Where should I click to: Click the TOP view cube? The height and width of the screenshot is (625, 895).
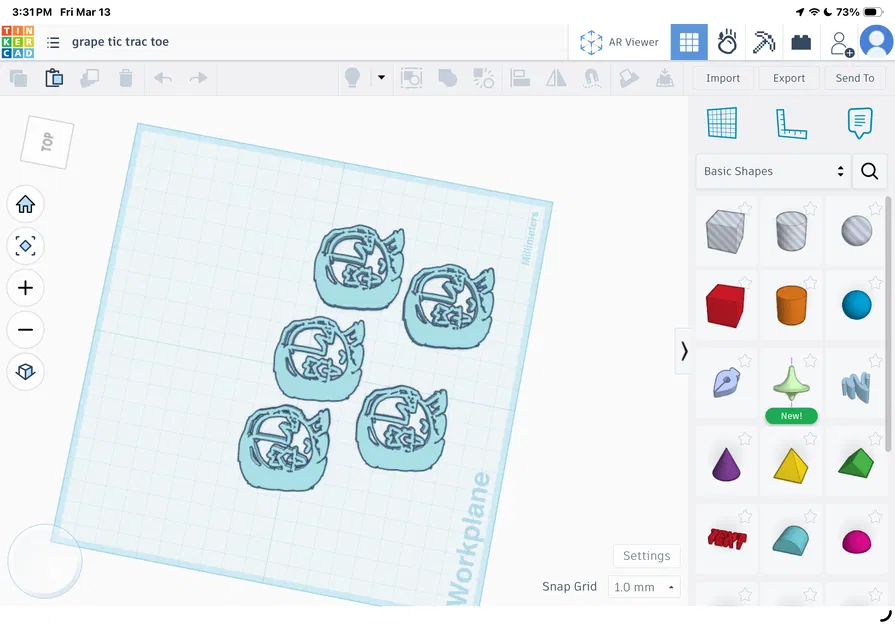point(47,142)
